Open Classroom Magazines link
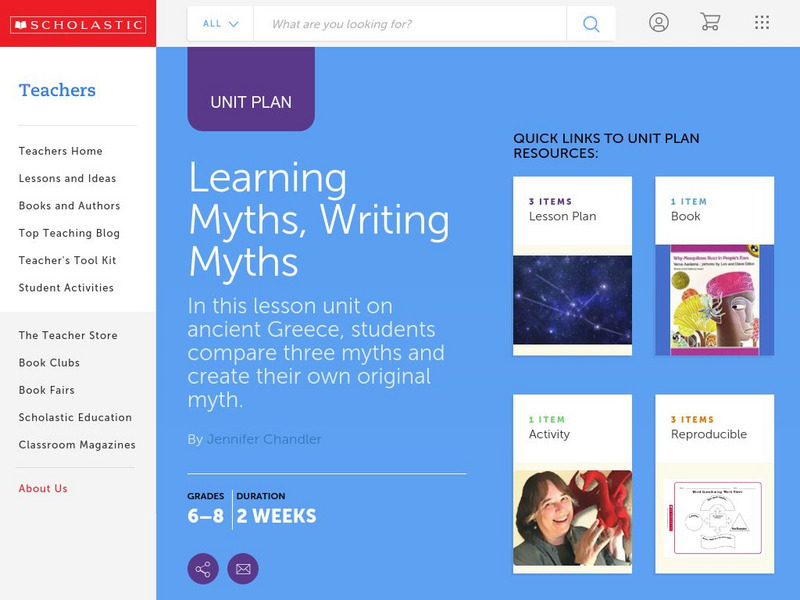 pyautogui.click(x=77, y=445)
